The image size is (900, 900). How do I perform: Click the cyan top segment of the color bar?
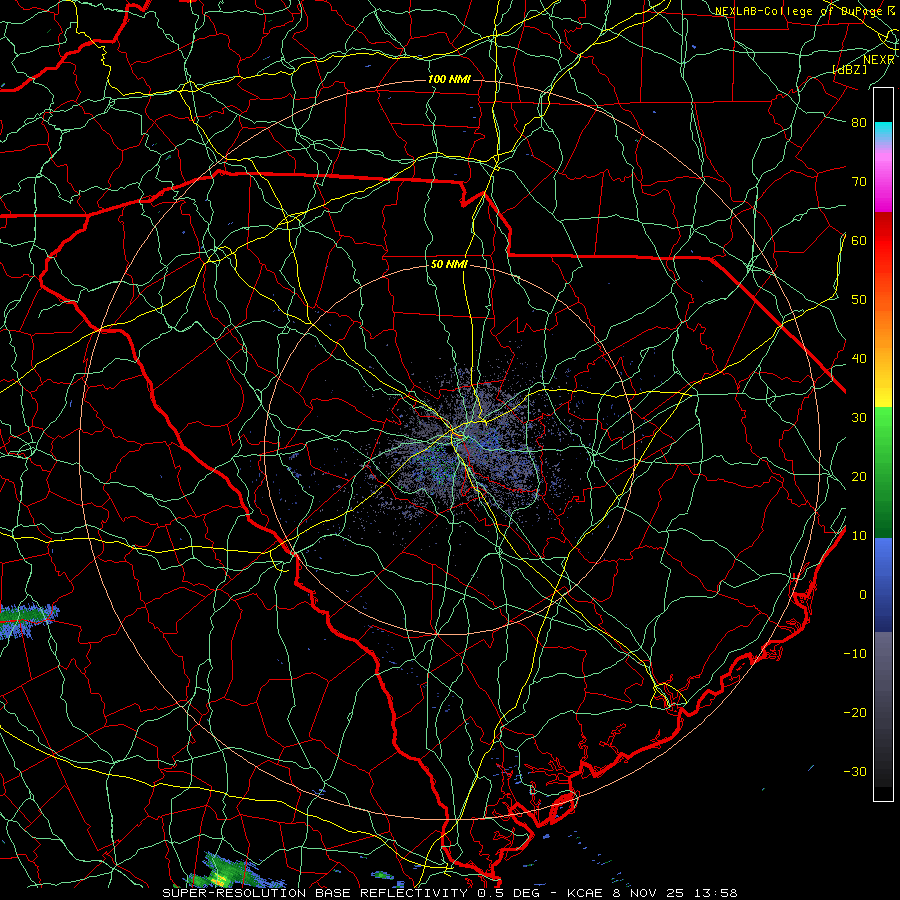[883, 132]
